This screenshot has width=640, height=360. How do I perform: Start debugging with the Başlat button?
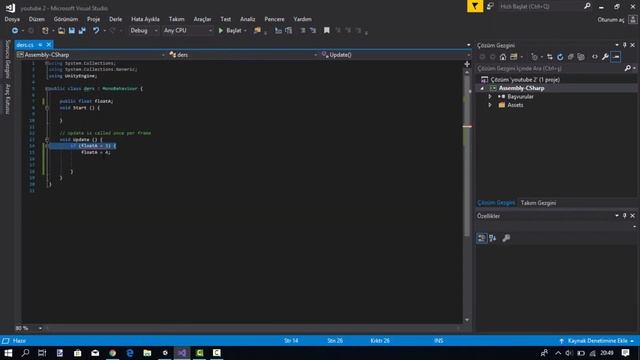click(230, 31)
